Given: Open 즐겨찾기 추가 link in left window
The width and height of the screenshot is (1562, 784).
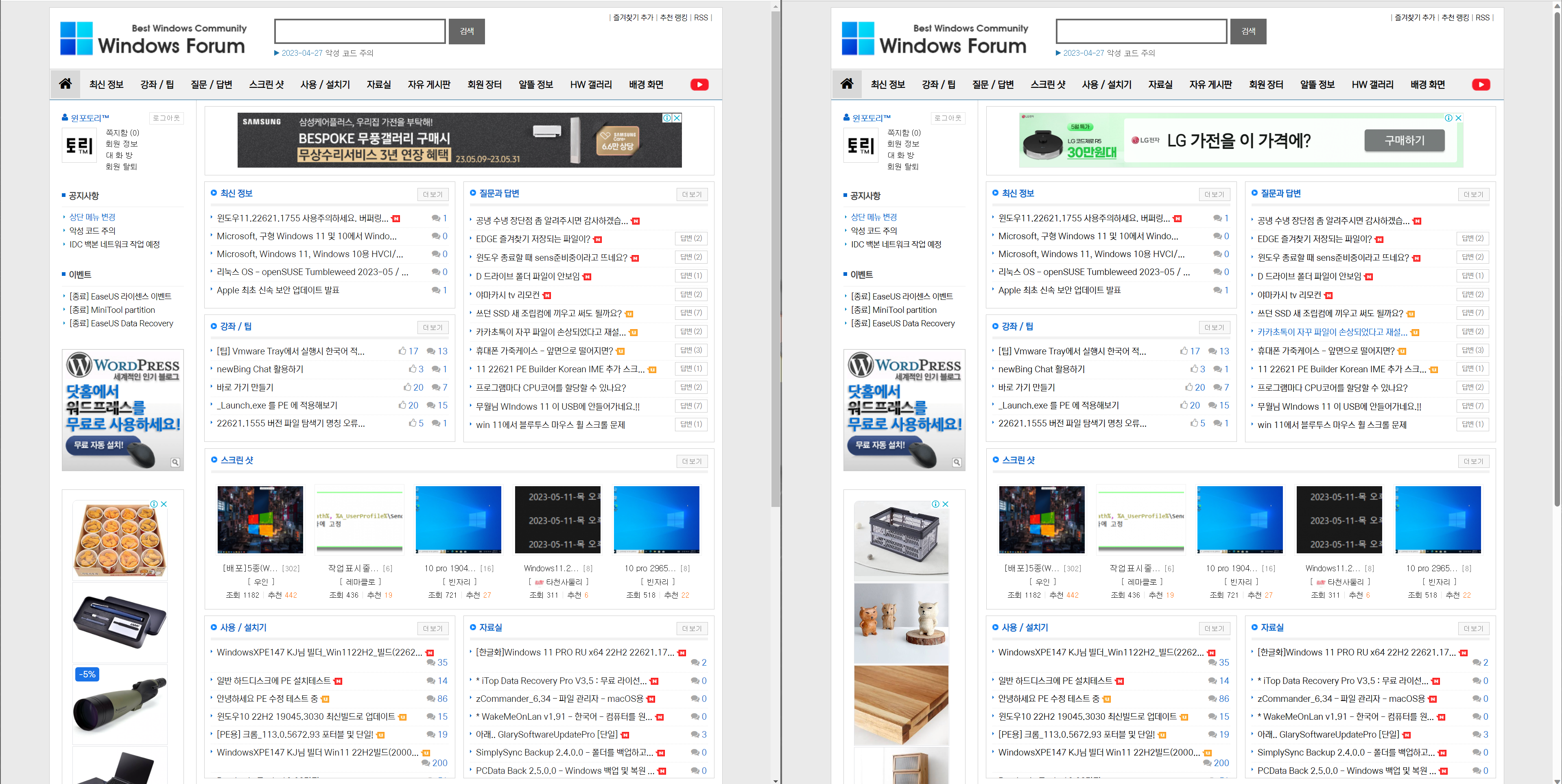Looking at the screenshot, I should click(x=633, y=17).
